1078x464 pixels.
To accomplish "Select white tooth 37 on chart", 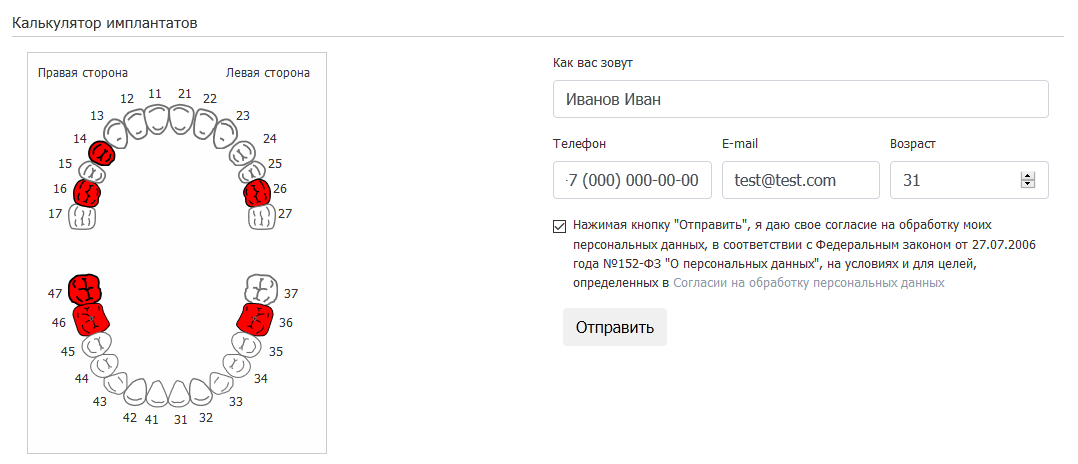I will point(261,289).
